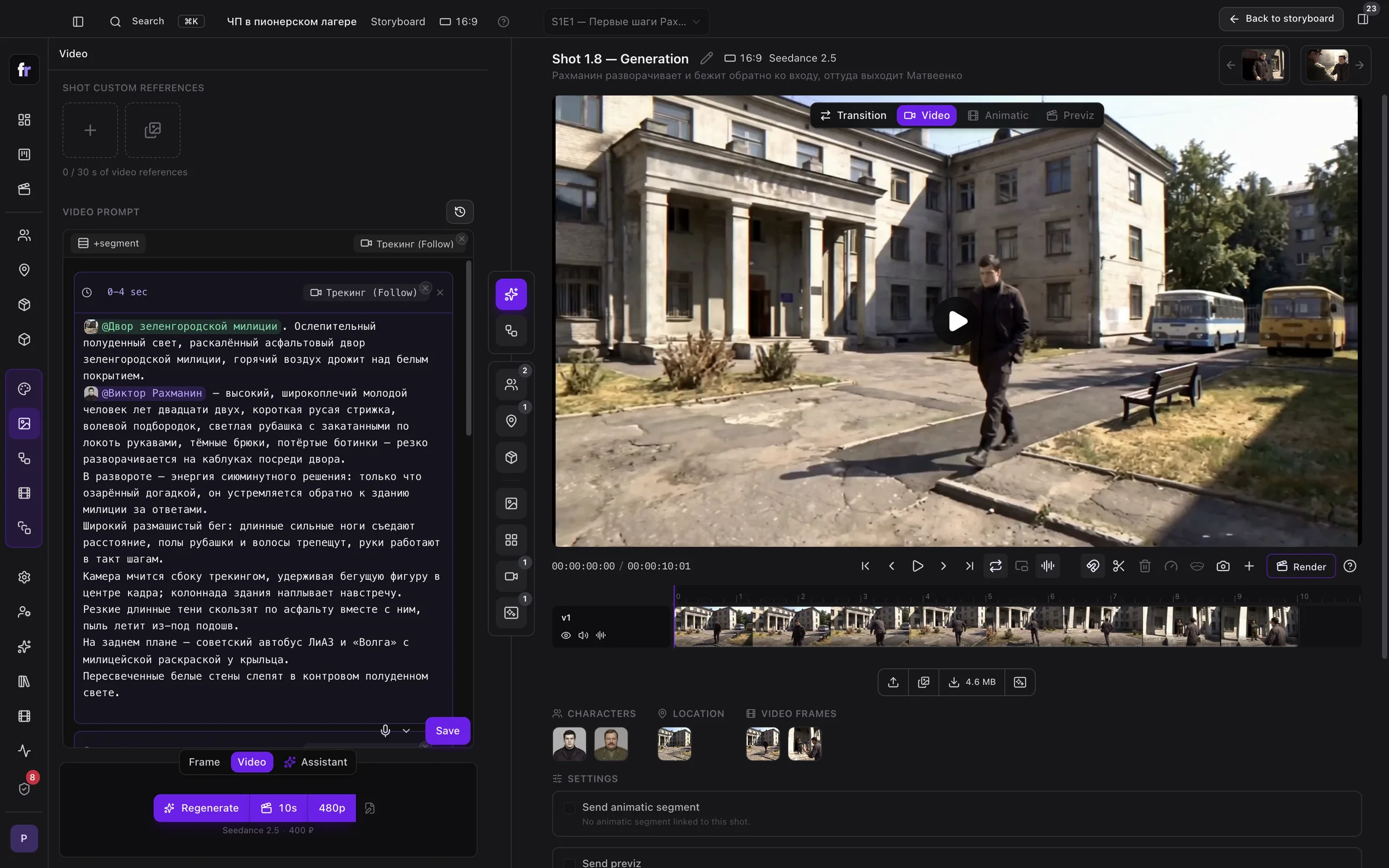Open the 16:9 aspect ratio selector in header
This screenshot has width=1389, height=868.
[458, 21]
